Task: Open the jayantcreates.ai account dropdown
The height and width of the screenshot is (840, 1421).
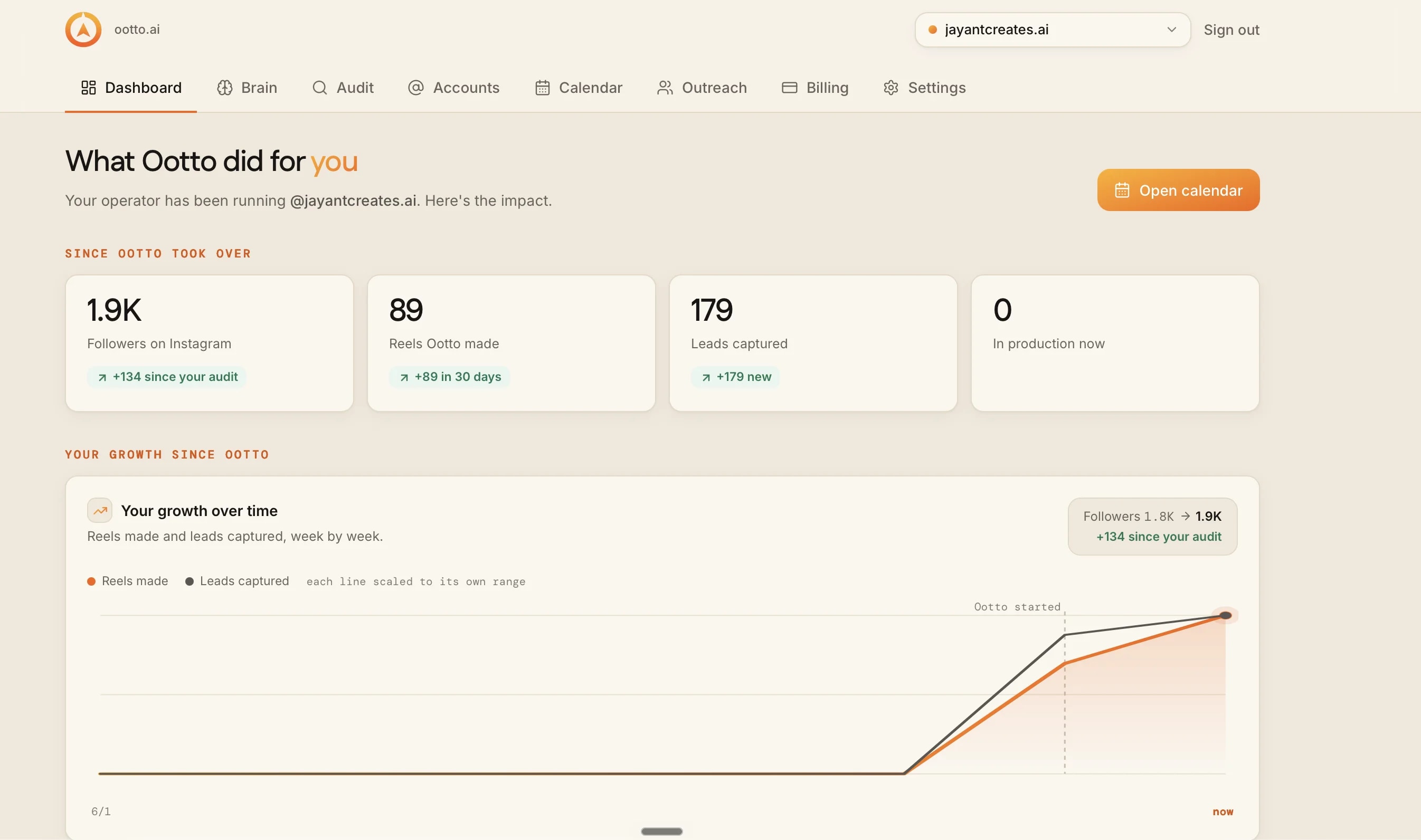Action: (1053, 30)
